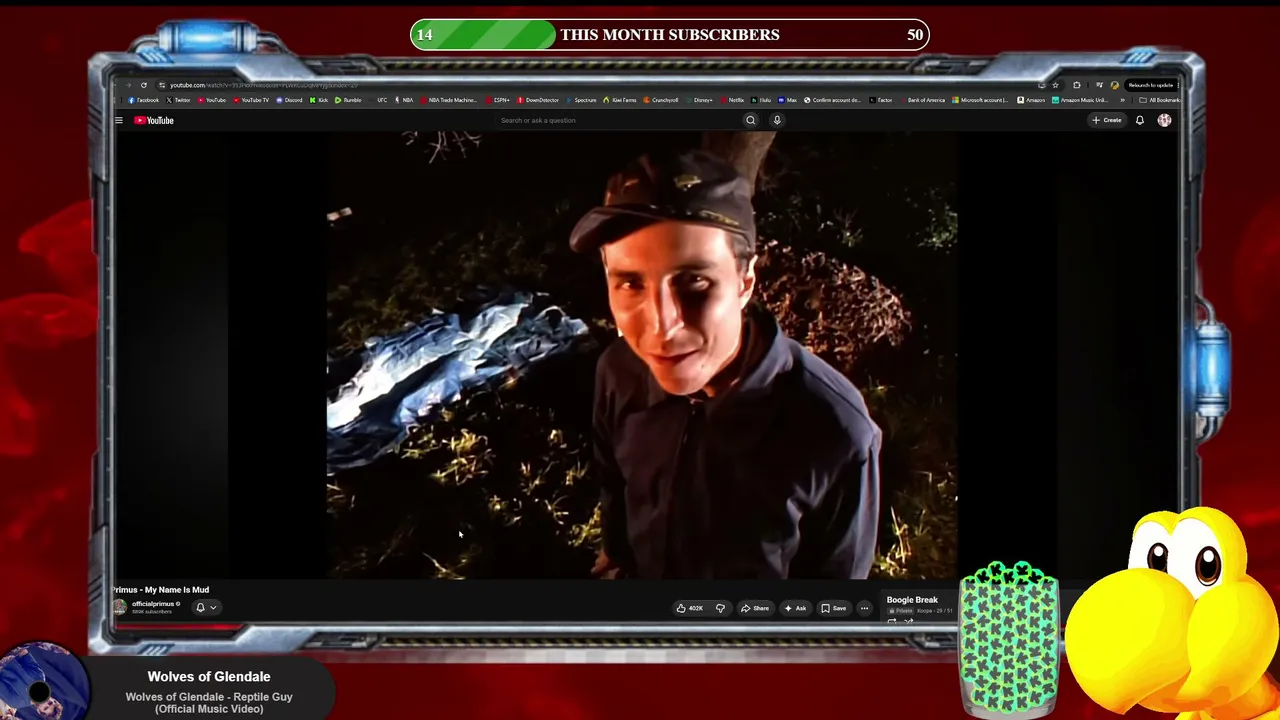This screenshot has width=1280, height=720.
Task: Open the Discord bookmark
Action: [x=289, y=100]
